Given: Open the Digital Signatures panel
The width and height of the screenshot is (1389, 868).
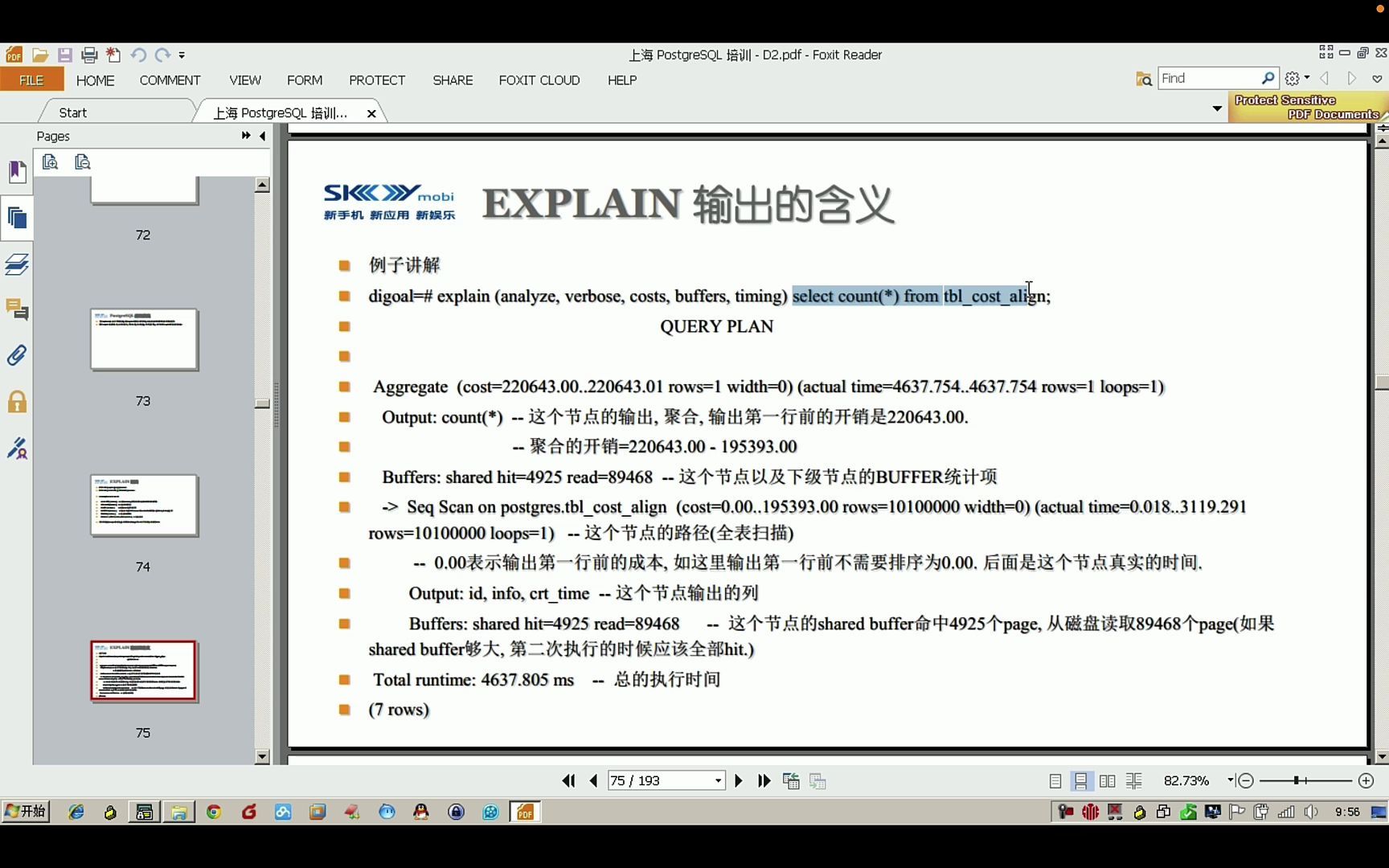Looking at the screenshot, I should 17,448.
